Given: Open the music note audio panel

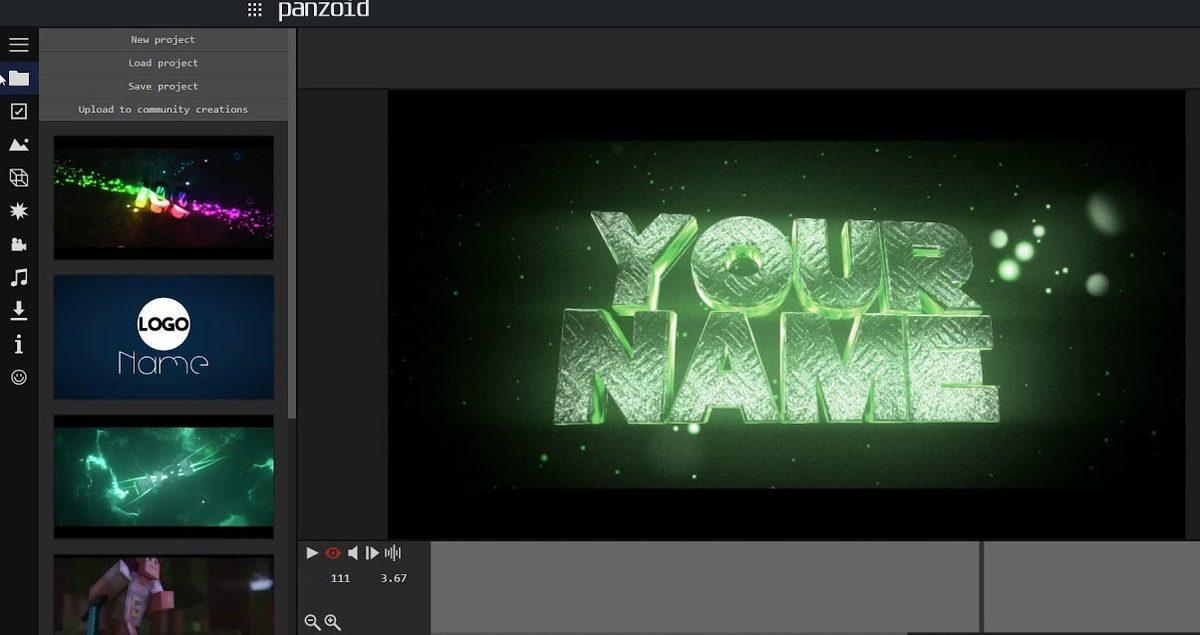Looking at the screenshot, I should pos(18,277).
